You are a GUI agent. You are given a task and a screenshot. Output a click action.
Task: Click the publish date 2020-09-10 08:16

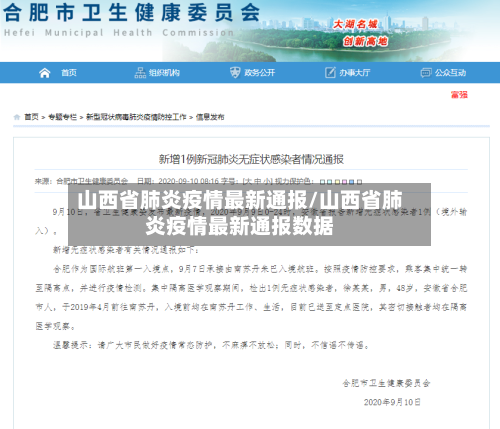(189, 181)
